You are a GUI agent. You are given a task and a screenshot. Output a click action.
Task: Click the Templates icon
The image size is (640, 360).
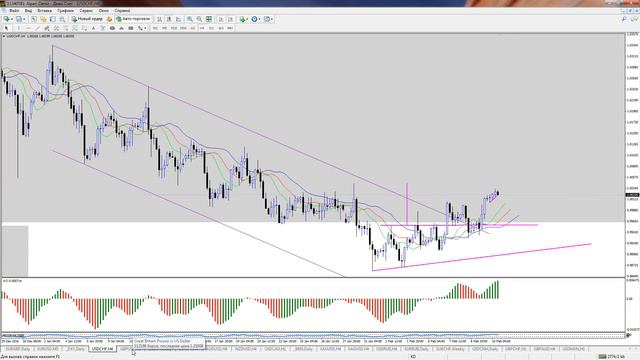(x=267, y=19)
